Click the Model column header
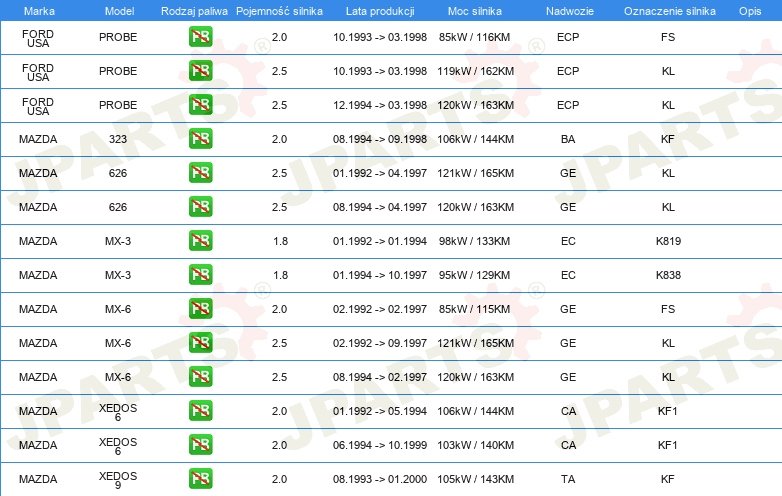Screen dimensions: 782x496 pos(119,11)
